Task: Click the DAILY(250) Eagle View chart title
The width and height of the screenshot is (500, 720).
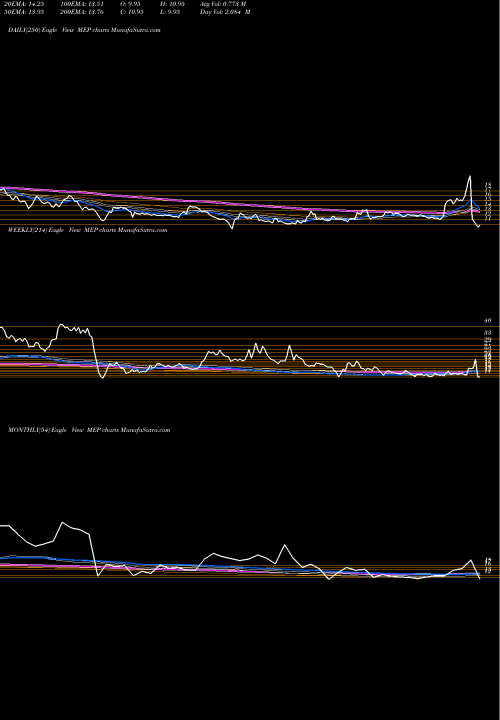Action: (x=84, y=30)
